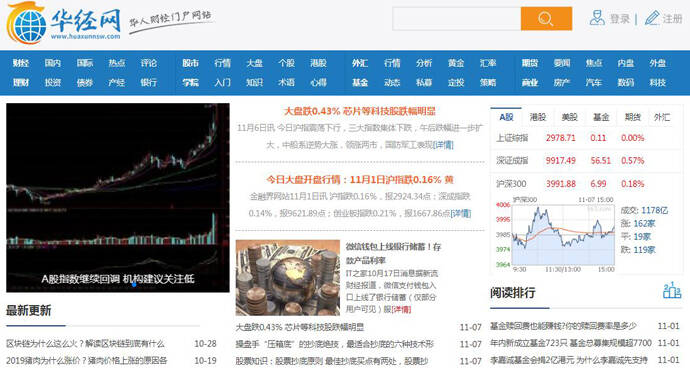The image size is (690, 368).
Task: Open the 策略 navigation item
Action: [488, 82]
